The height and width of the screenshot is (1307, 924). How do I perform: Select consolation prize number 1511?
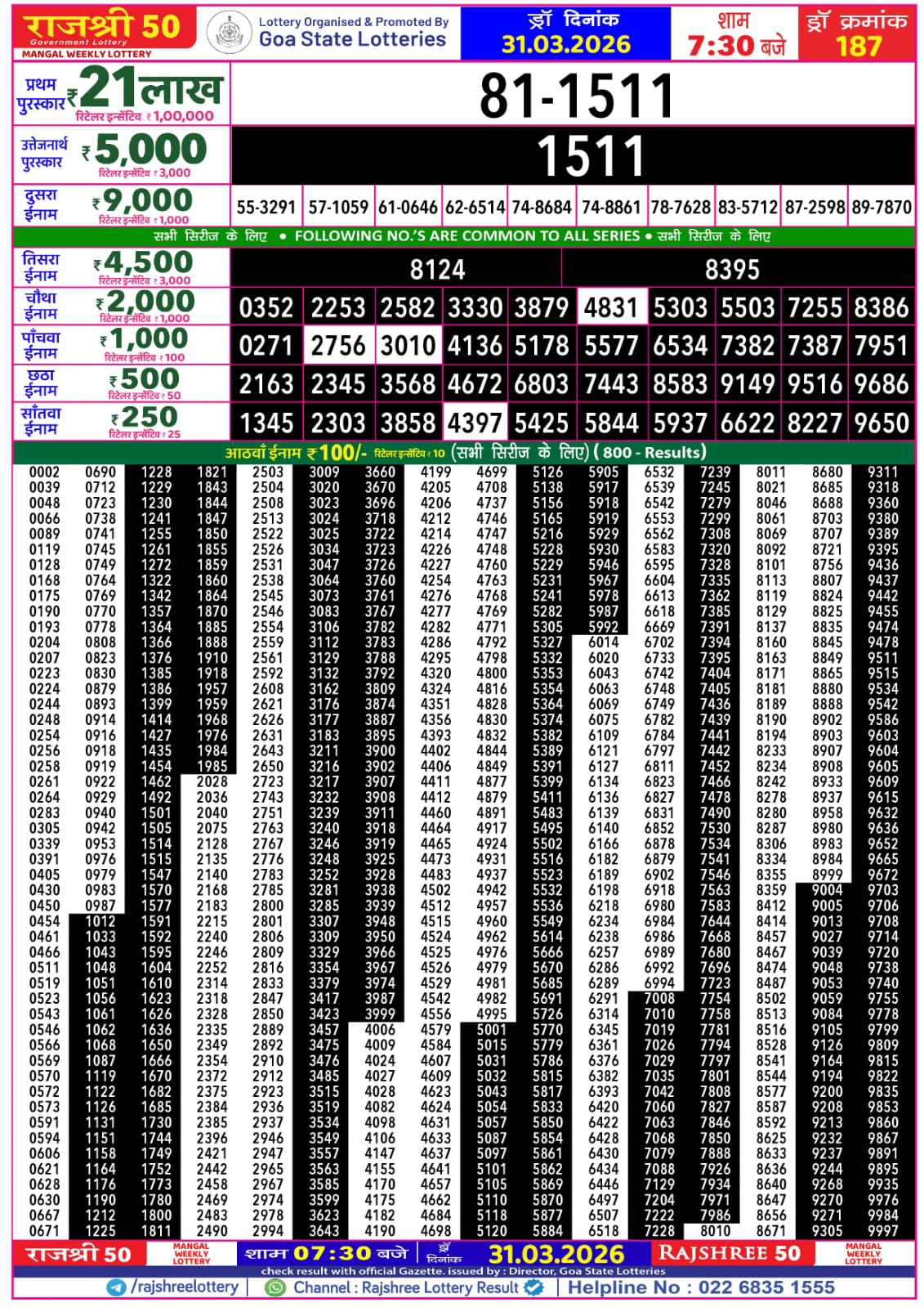[590, 156]
